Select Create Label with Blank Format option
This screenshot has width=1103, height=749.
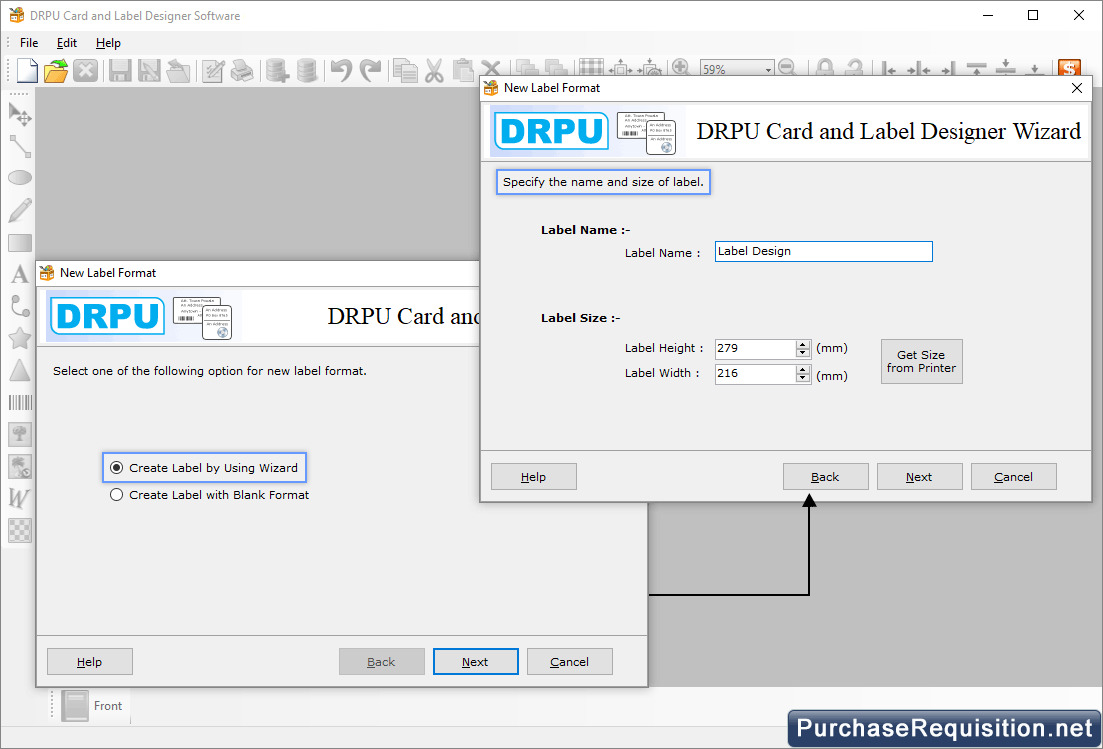coord(117,495)
